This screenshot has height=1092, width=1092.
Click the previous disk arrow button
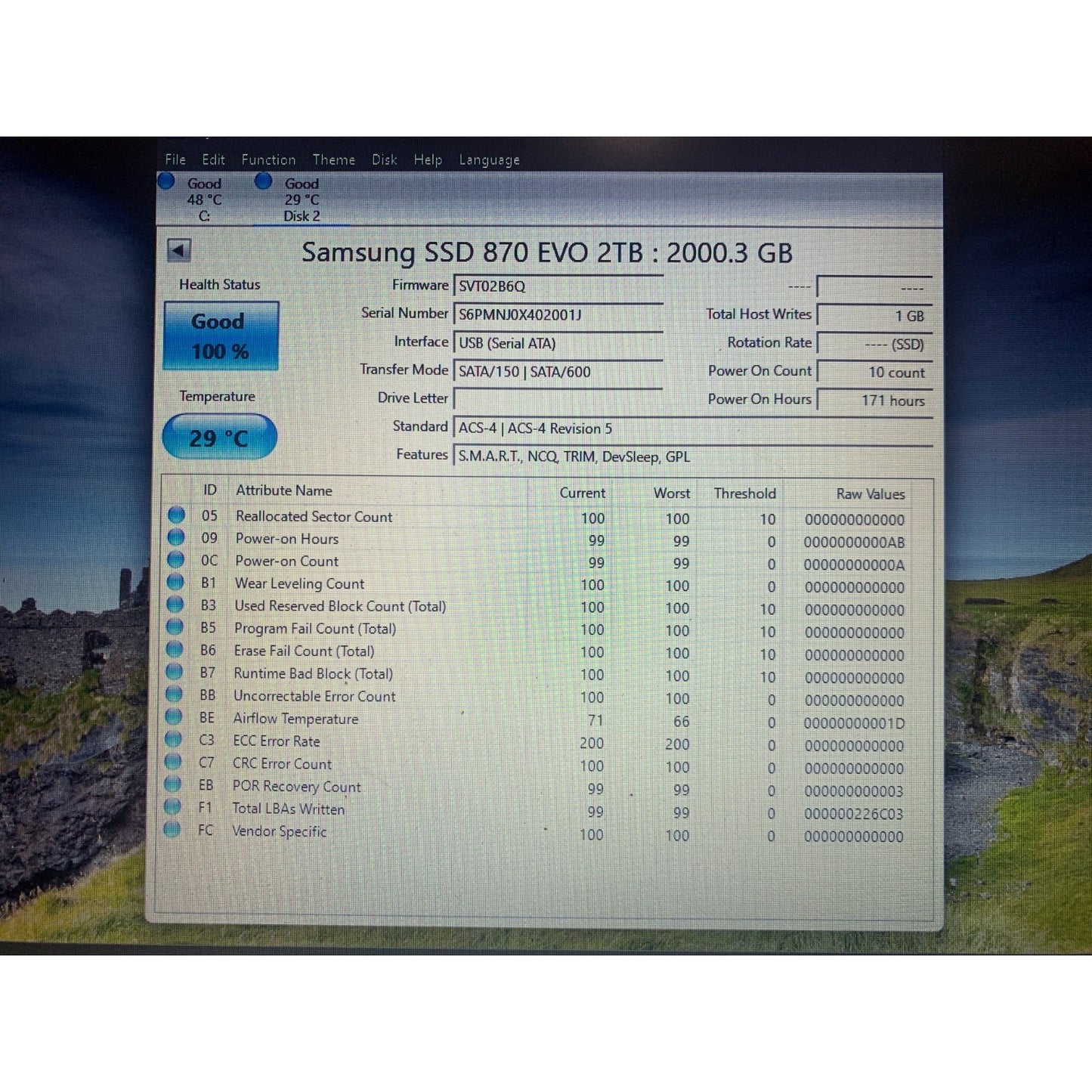pyautogui.click(x=179, y=250)
